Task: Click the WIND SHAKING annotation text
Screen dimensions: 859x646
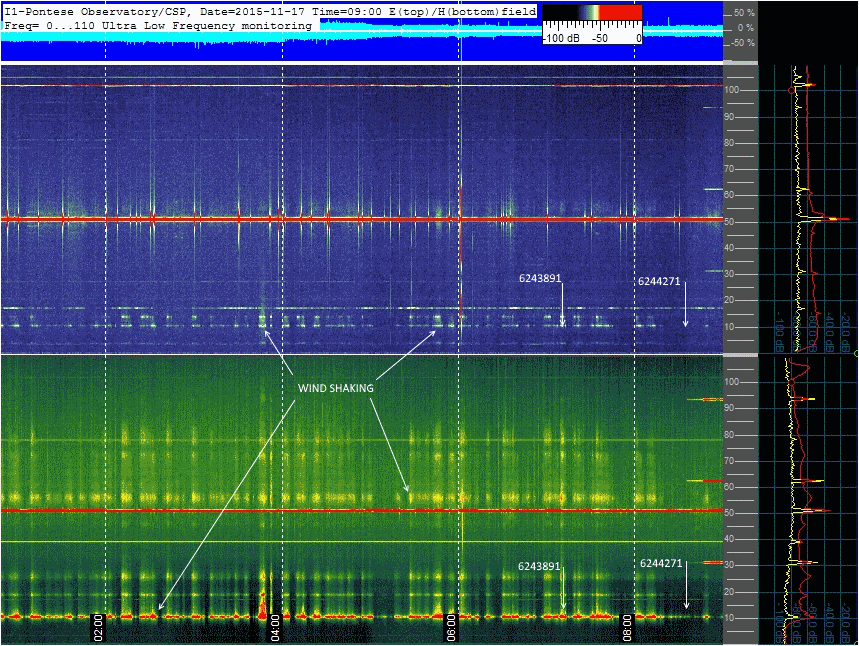Action: (337, 388)
